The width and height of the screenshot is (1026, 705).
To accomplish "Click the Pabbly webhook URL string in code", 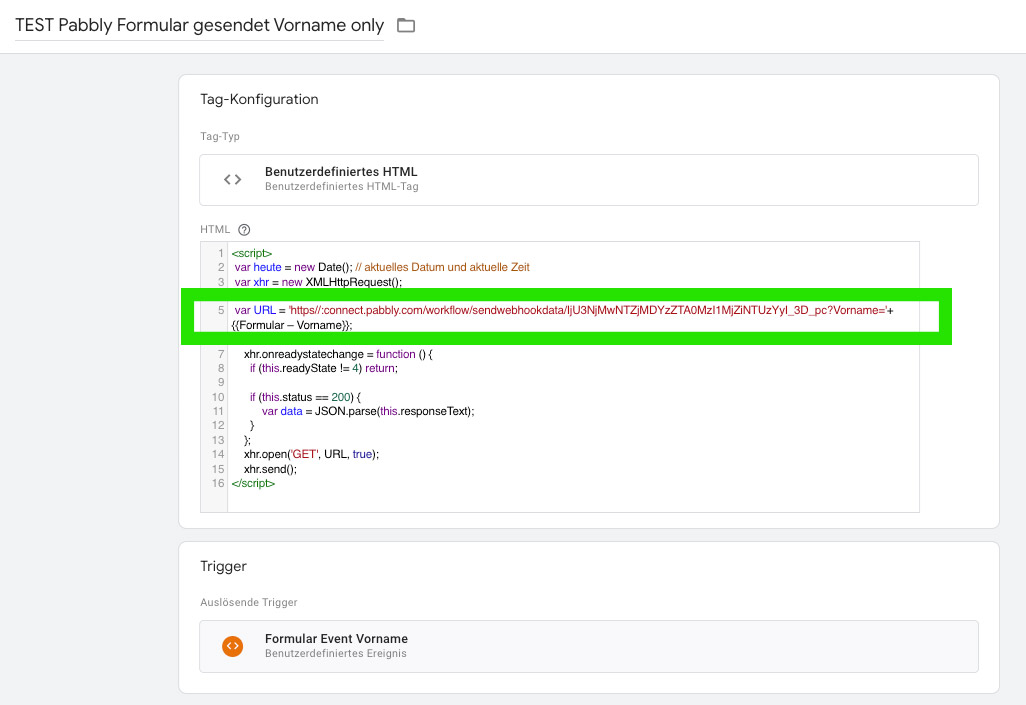I will (588, 310).
